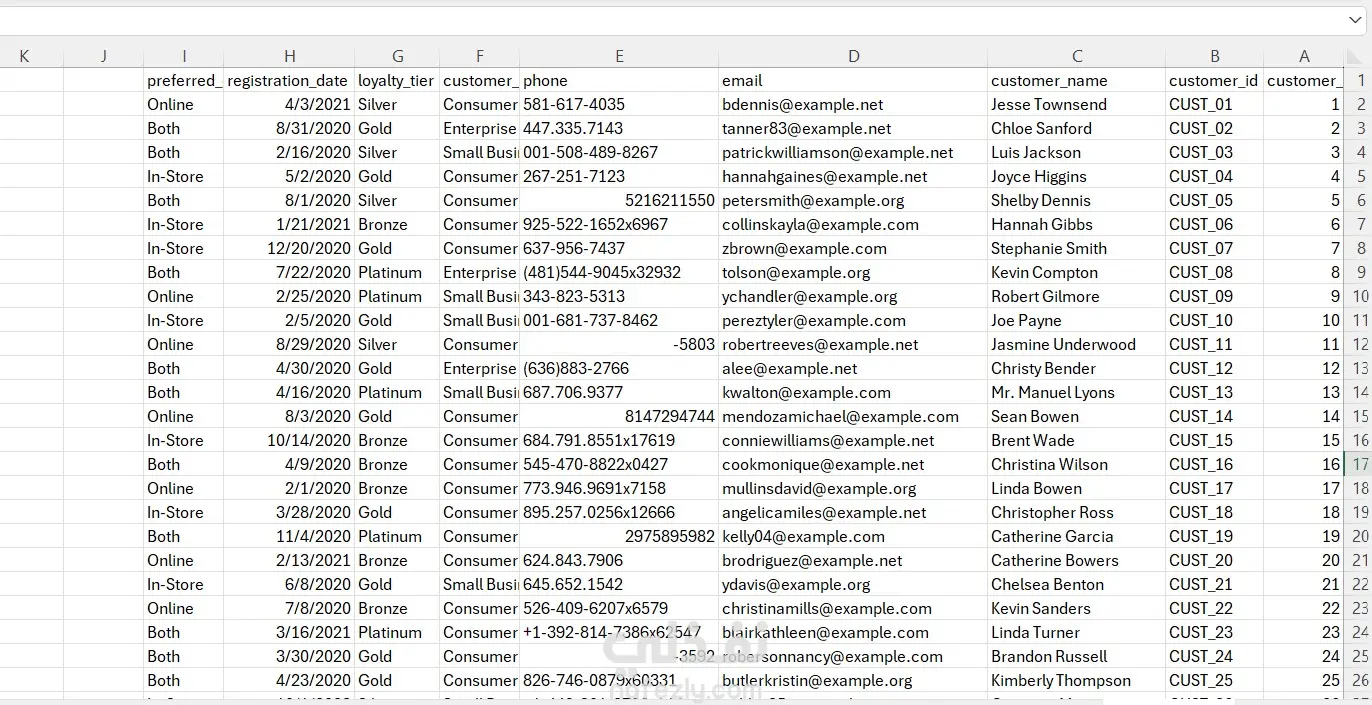1372x705 pixels.
Task: Select cell containing Christina Wilson
Action: (1077, 465)
